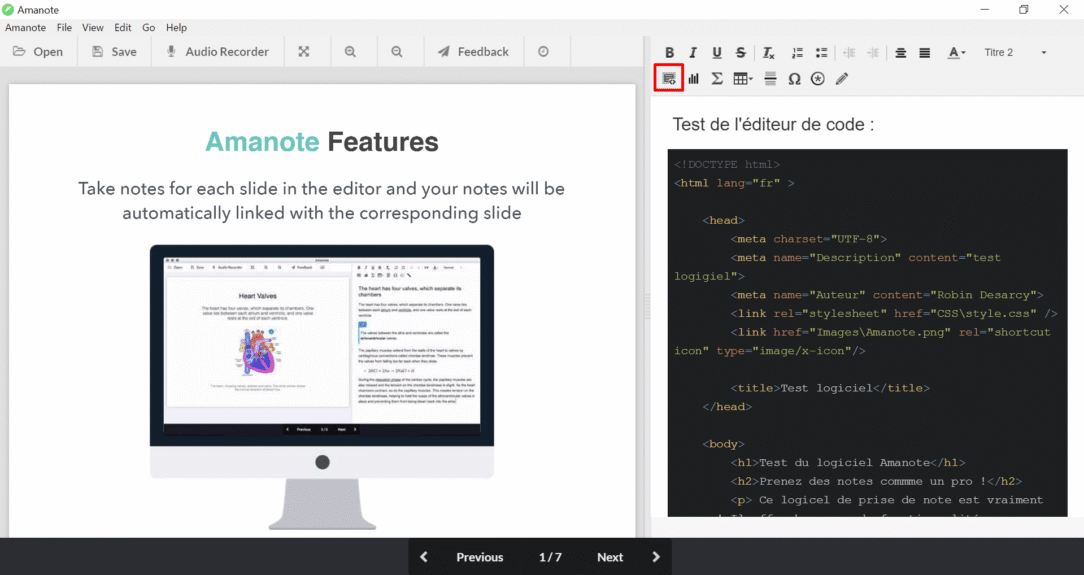The image size is (1084, 575).
Task: Click the remove format icon
Action: 768,53
